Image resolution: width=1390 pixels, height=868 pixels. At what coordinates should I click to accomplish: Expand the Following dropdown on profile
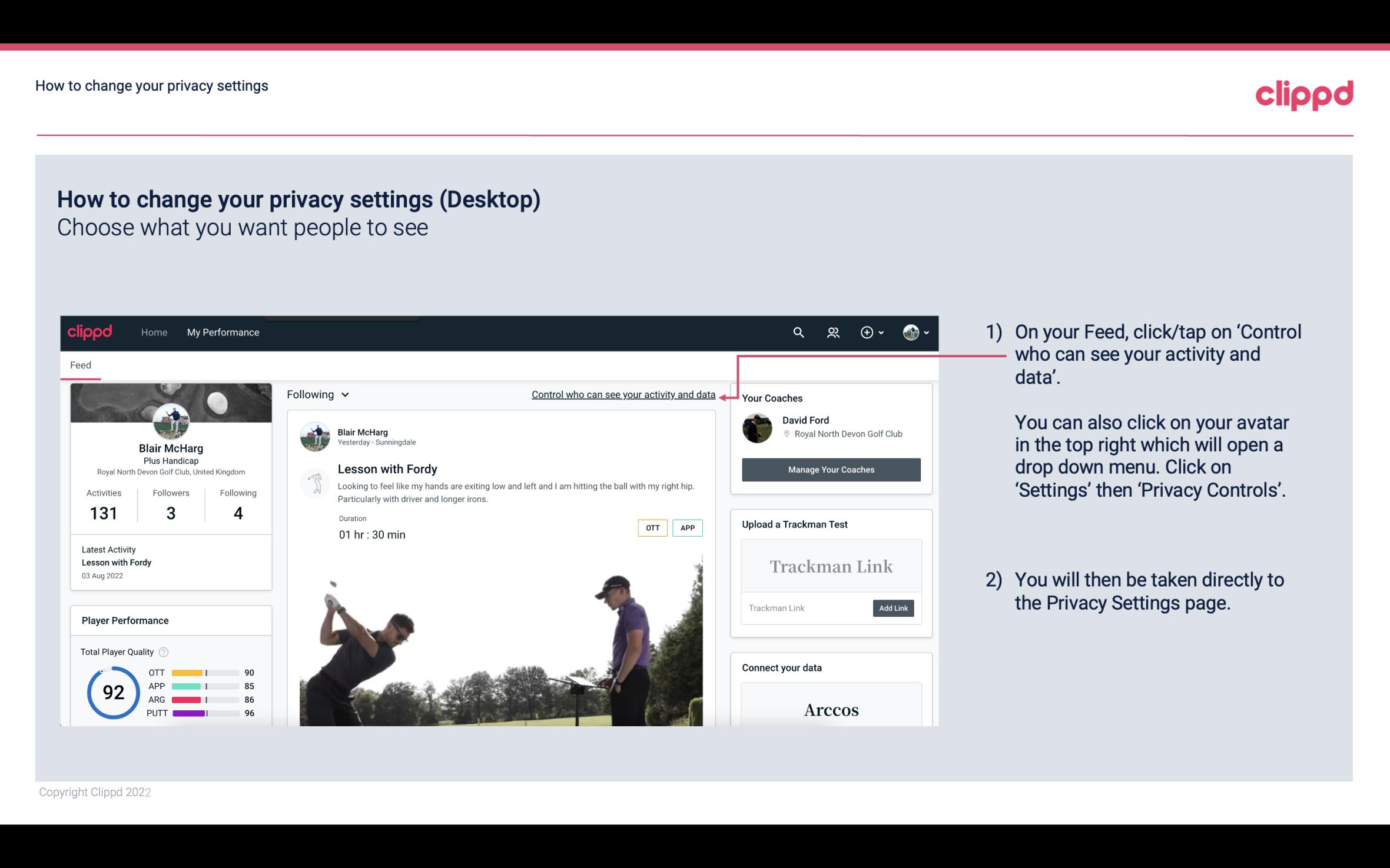316,394
